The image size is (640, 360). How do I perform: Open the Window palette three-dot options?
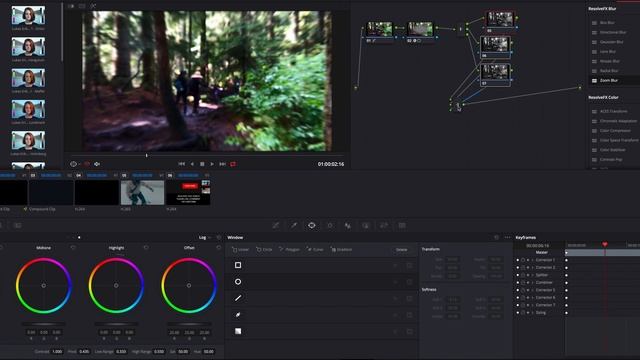tap(507, 237)
